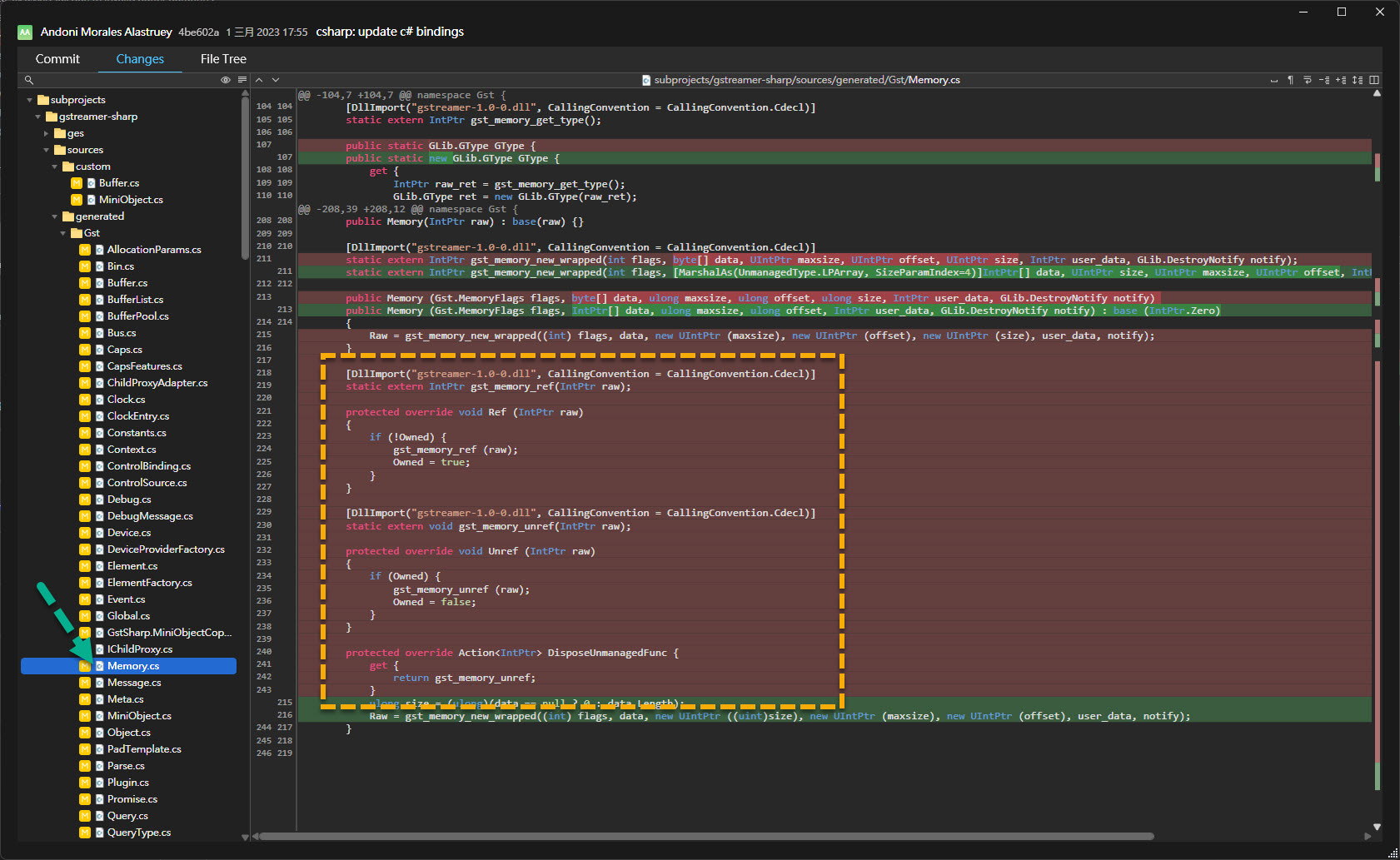Click the horizontal scrollbar under the diff
Image resolution: width=1400 pixels, height=860 pixels.
tap(706, 836)
